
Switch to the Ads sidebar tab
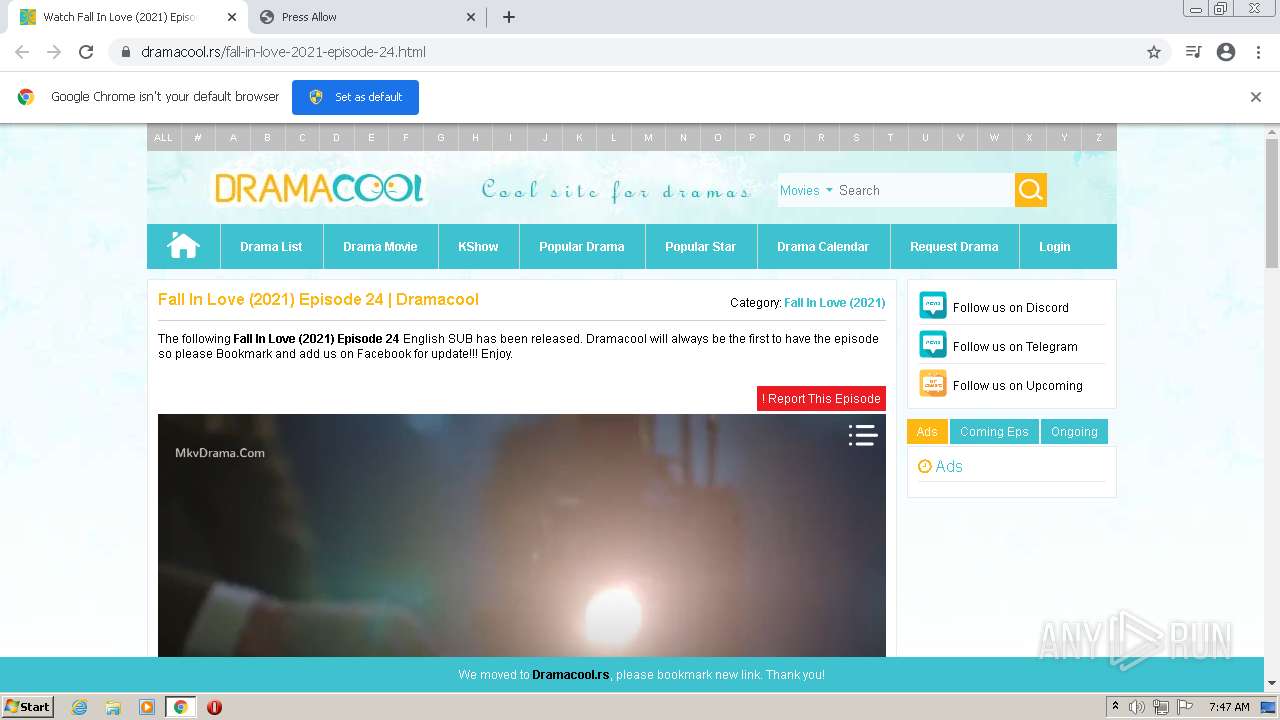coord(927,432)
